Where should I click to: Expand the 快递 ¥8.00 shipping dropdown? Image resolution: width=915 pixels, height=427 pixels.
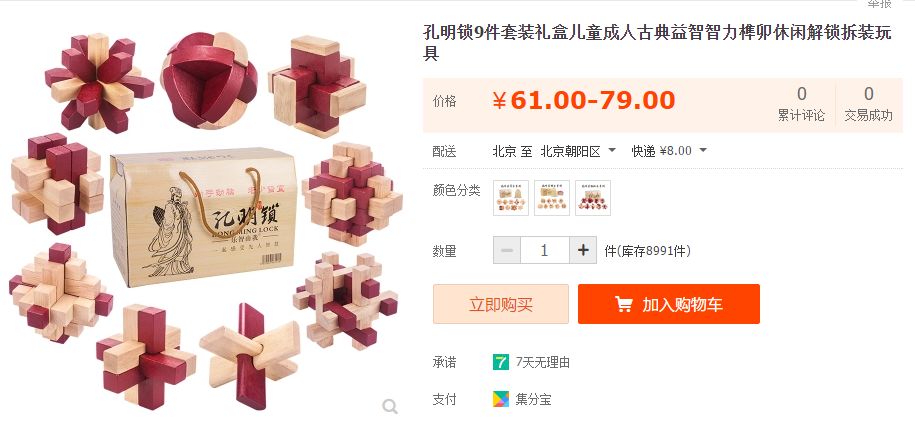pos(669,151)
